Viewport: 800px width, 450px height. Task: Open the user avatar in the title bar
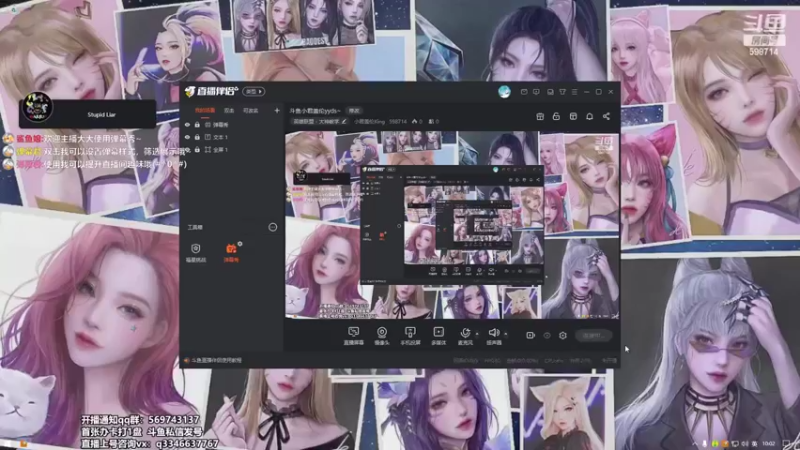504,92
